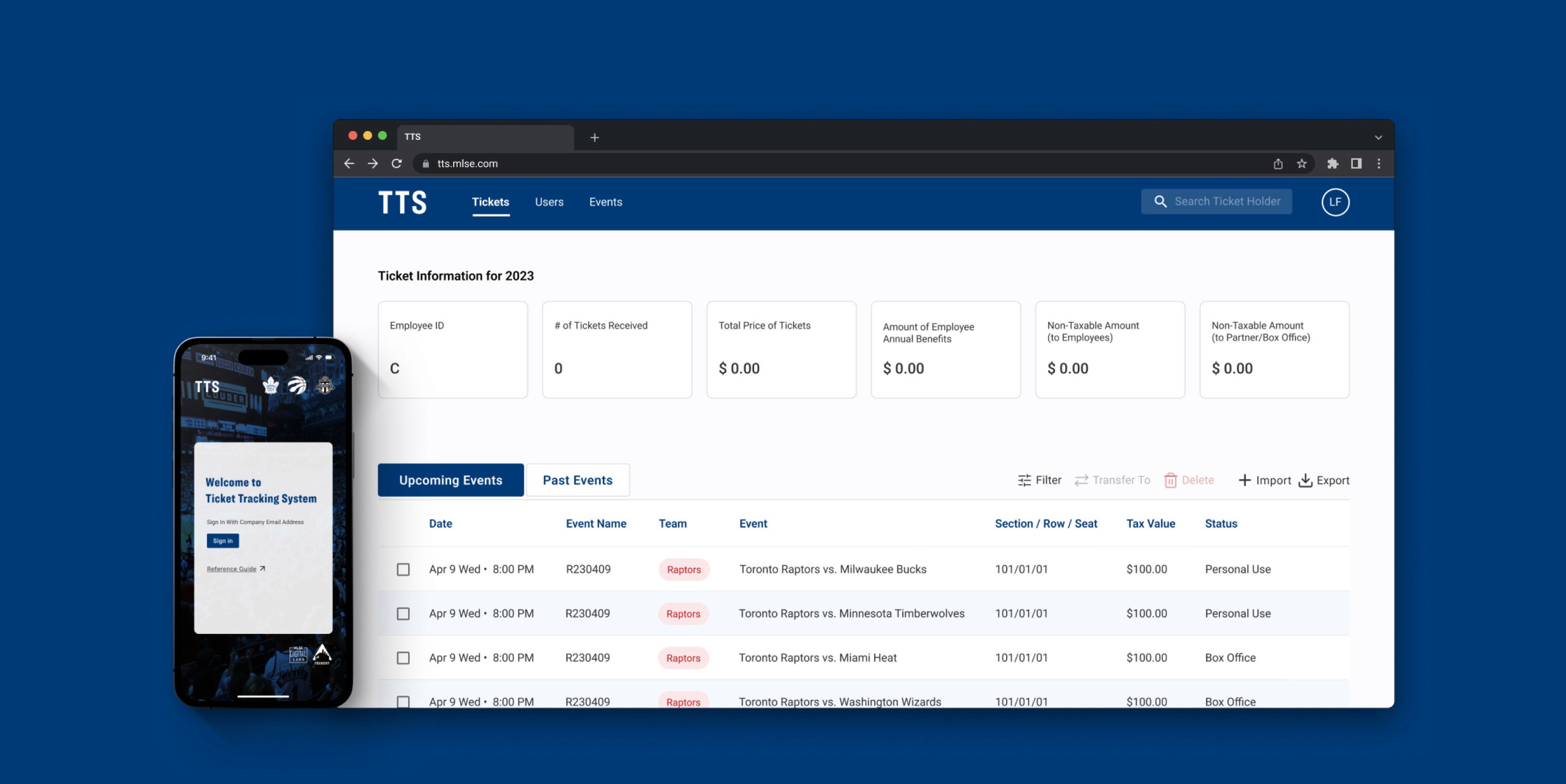Select the Minnesota Timberwolves ticket checkbox
Viewport: 1566px width, 784px height.
pyautogui.click(x=403, y=614)
